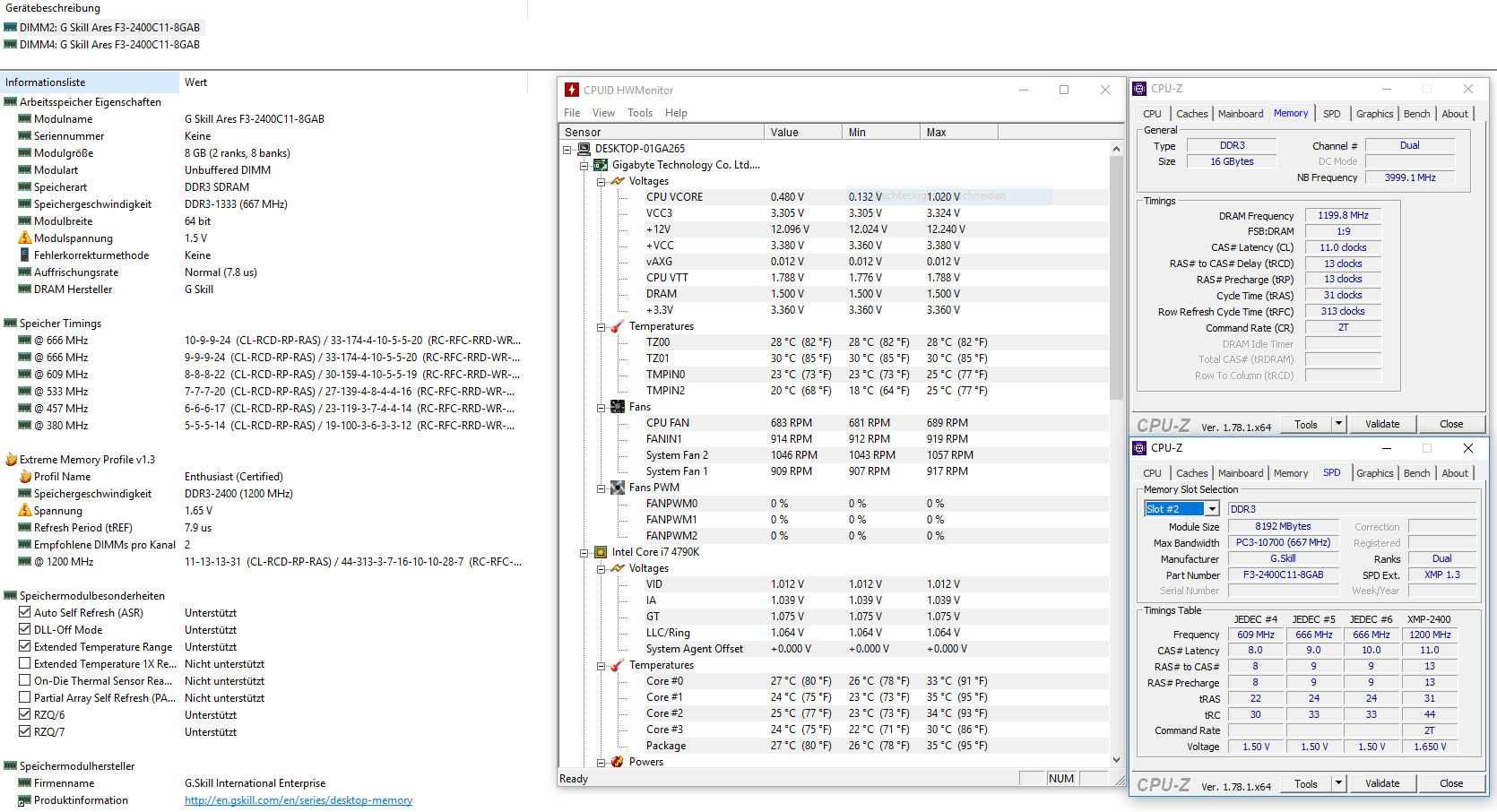Toggle RZQ/7 checkbox
The height and width of the screenshot is (812, 1497).
pyautogui.click(x=25, y=732)
